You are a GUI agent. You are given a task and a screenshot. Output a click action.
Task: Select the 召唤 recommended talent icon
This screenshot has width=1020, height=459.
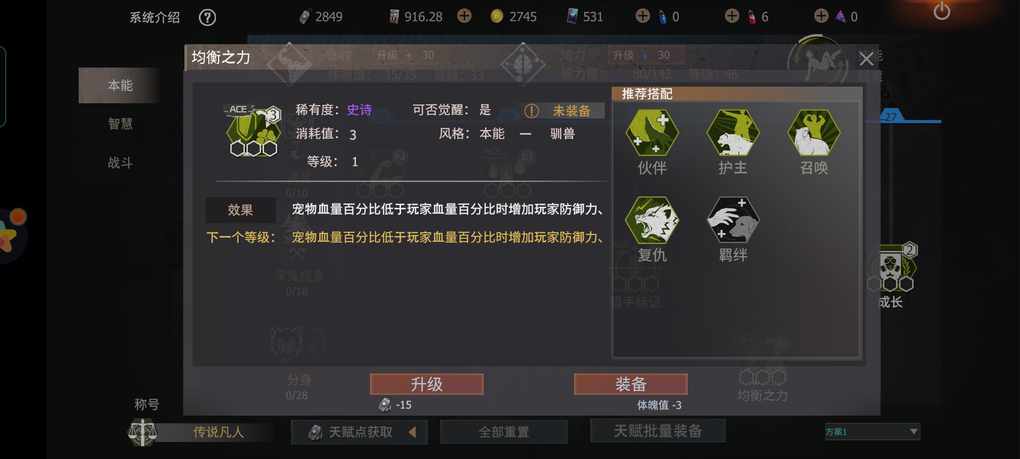[x=814, y=133]
